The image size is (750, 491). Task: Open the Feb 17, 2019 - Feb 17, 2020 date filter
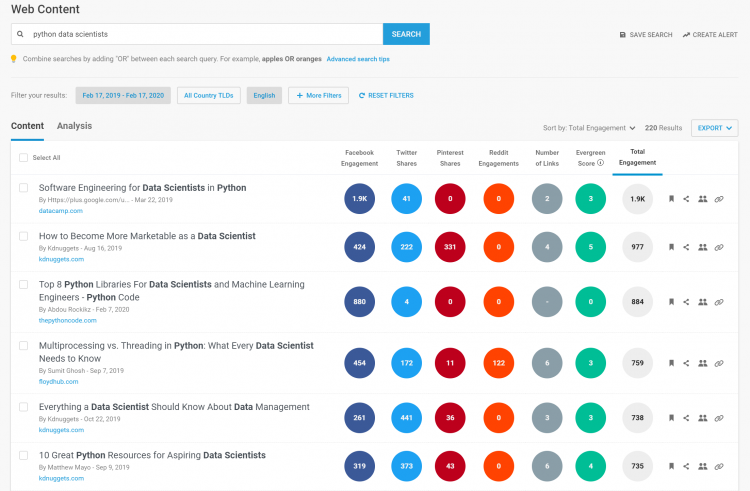click(x=123, y=96)
